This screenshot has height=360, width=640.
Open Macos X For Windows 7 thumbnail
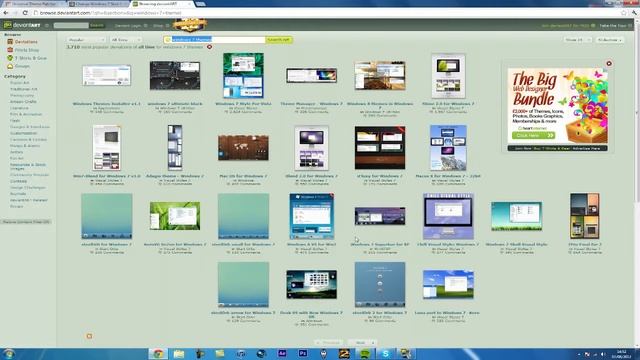pyautogui.click(x=448, y=148)
